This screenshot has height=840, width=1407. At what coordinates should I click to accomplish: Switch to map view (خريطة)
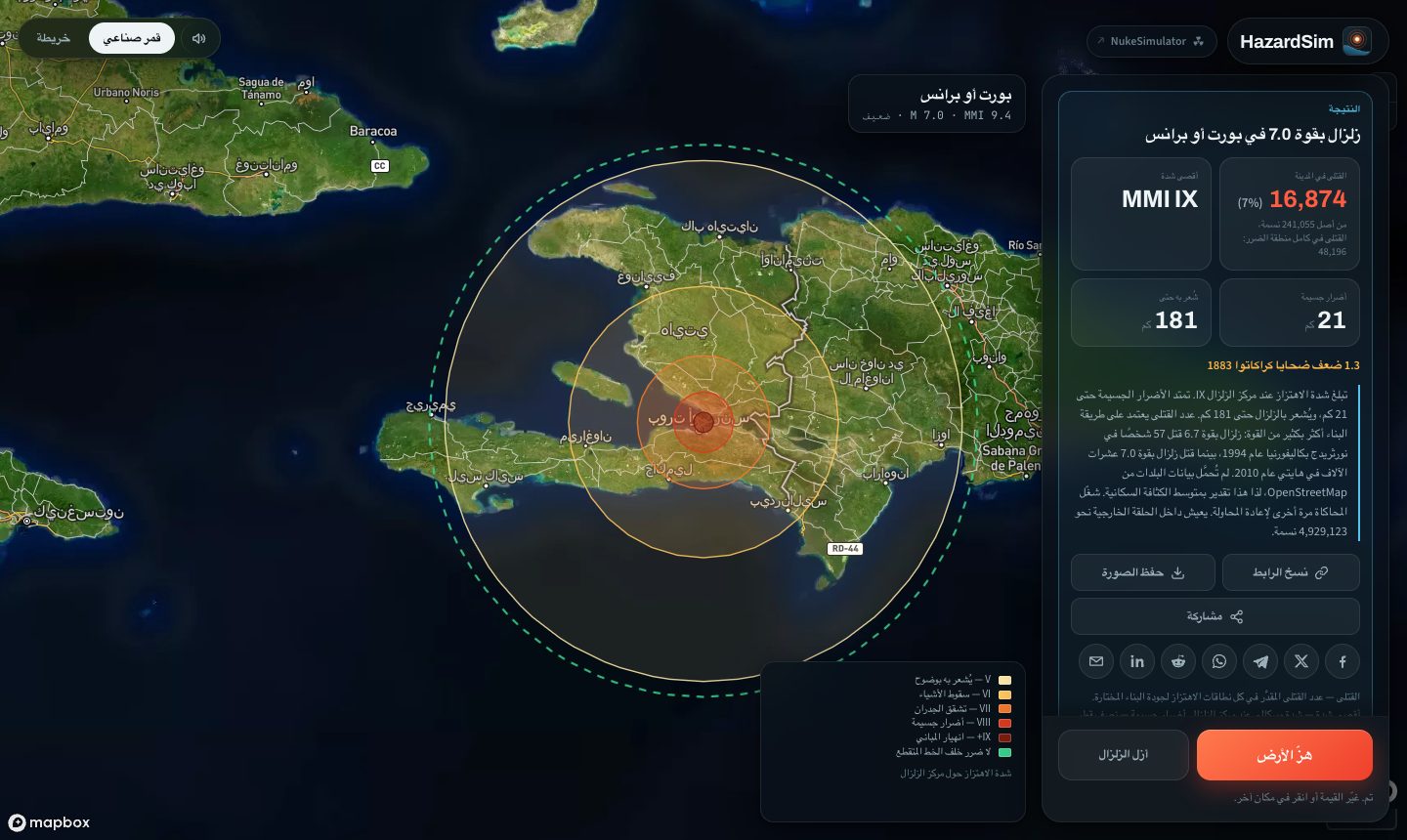click(x=54, y=38)
